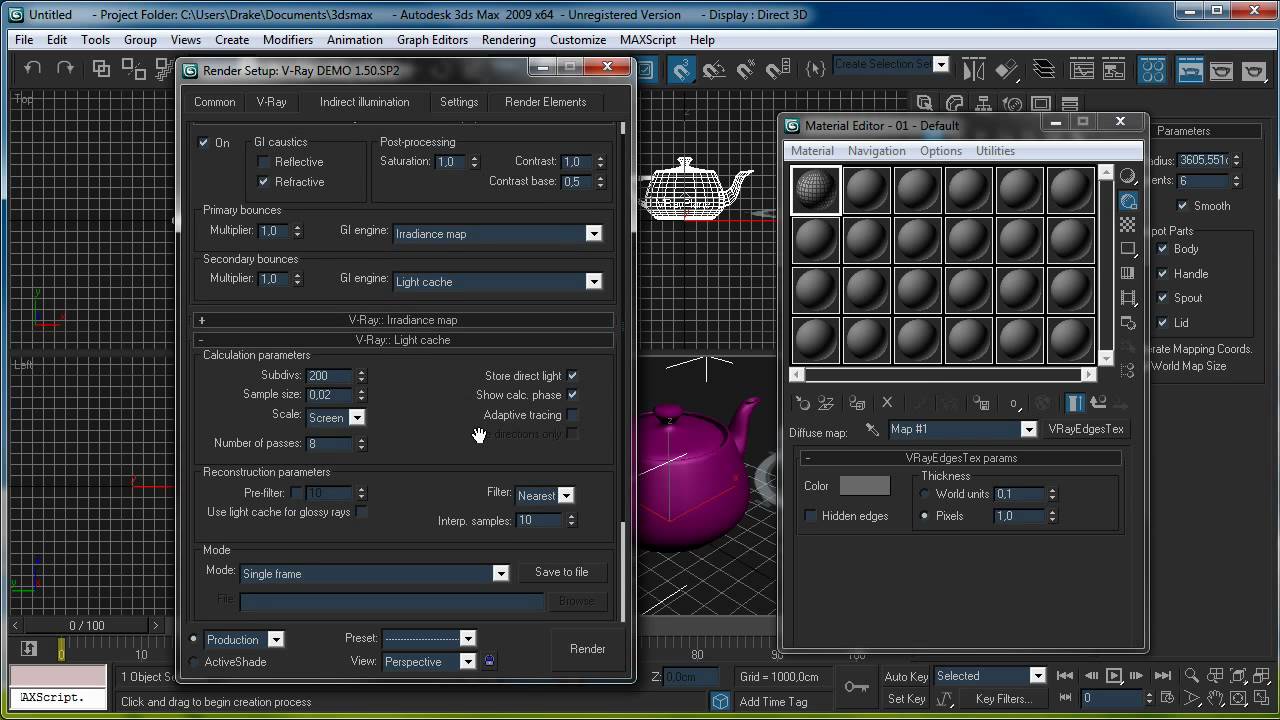Open the Rendering menu
The height and width of the screenshot is (720, 1280).
point(508,40)
